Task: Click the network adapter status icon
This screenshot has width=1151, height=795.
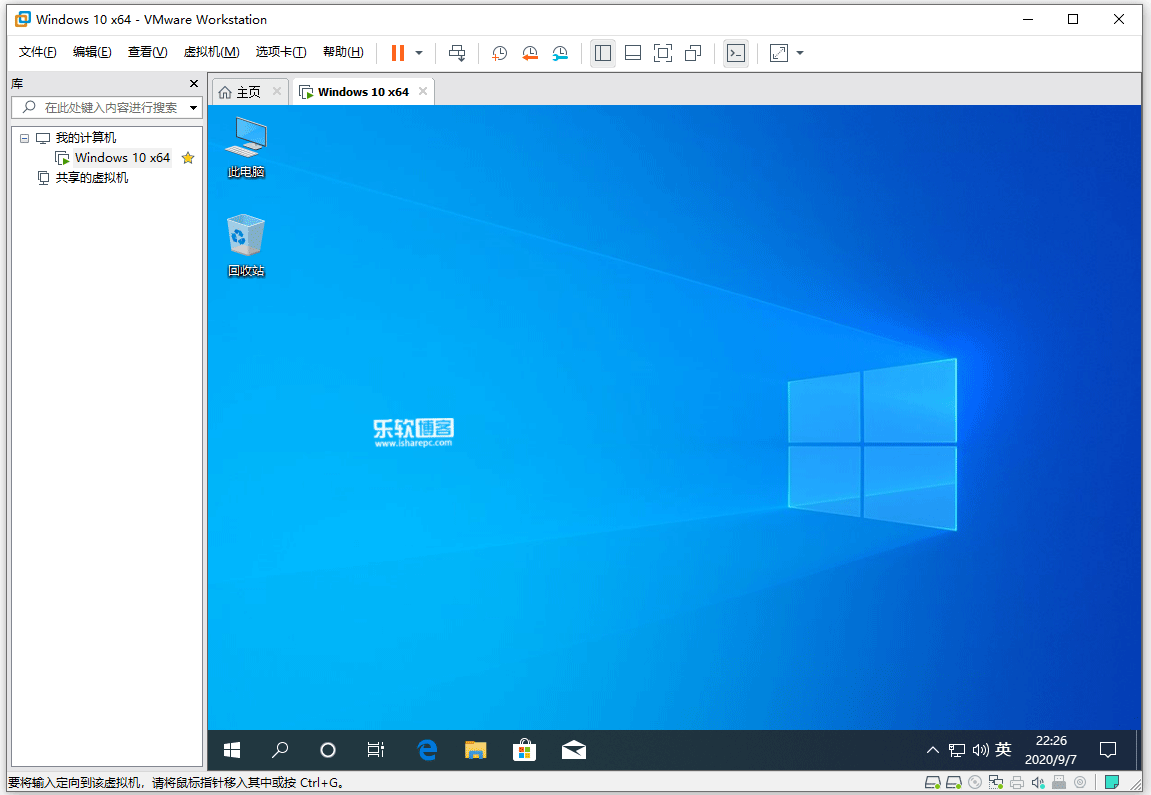Action: point(995,782)
